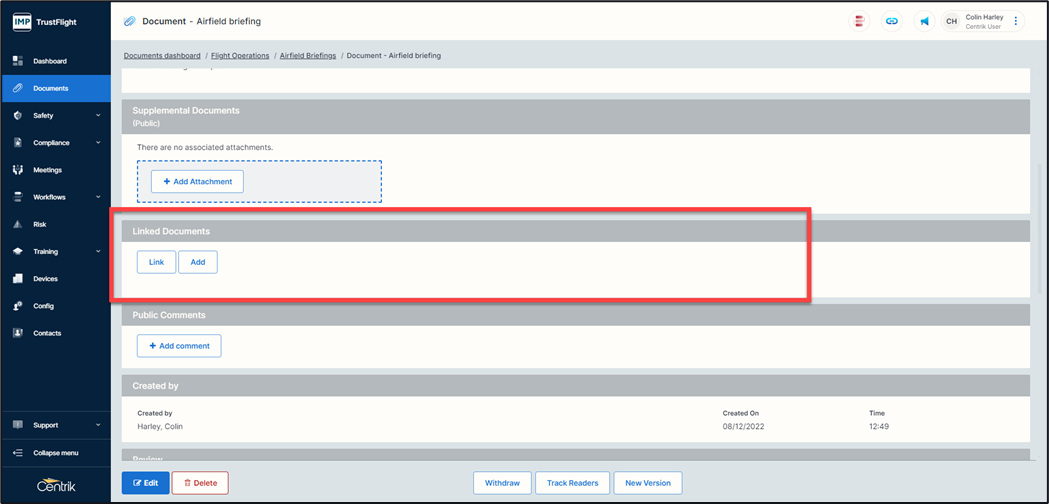Image resolution: width=1049 pixels, height=504 pixels.
Task: Open Meetings via its sidebar icon
Action: coord(18,170)
